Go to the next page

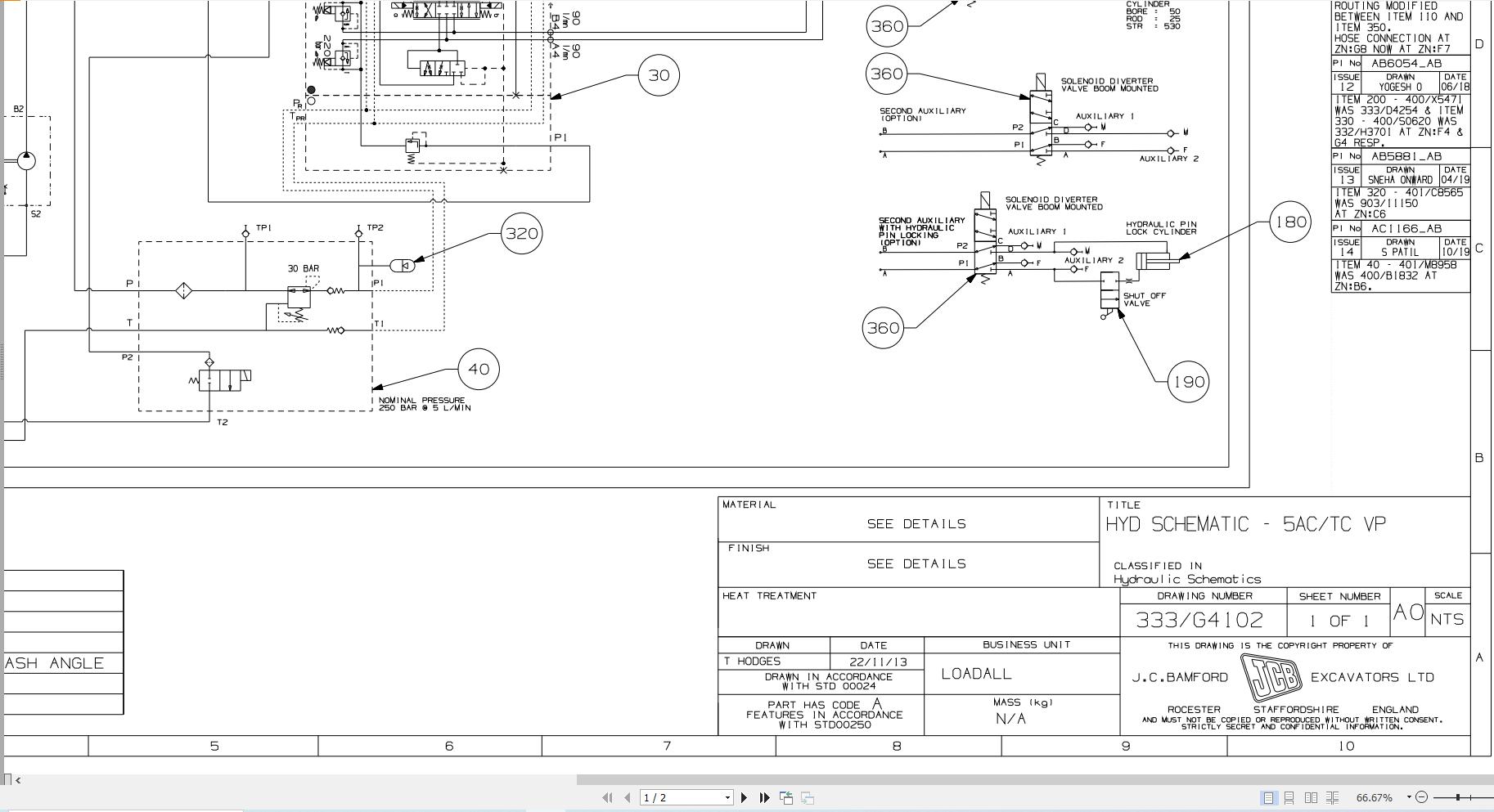(744, 797)
